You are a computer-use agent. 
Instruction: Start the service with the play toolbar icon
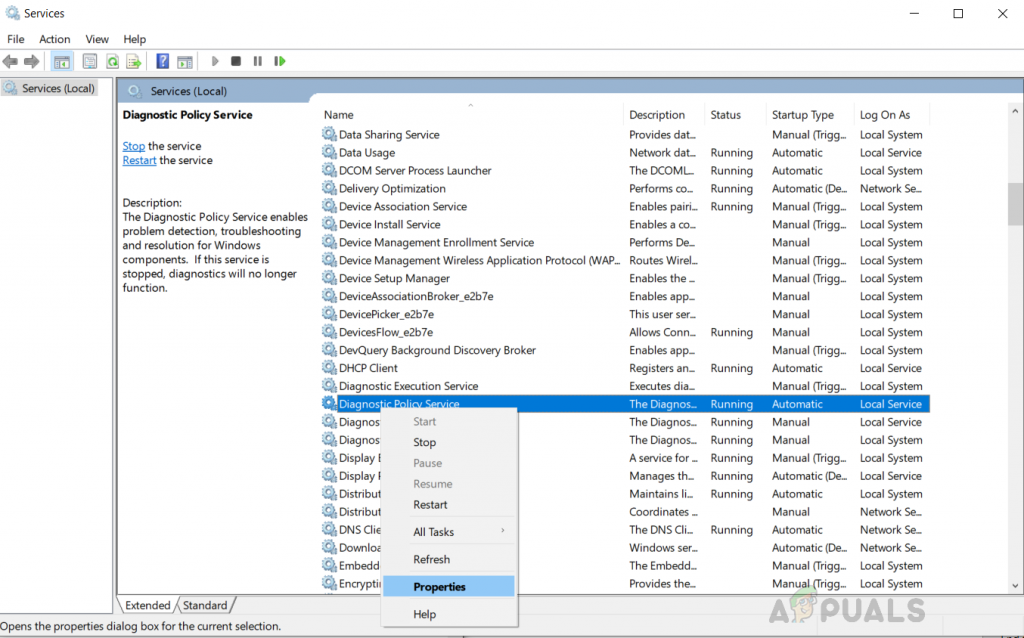coord(214,61)
